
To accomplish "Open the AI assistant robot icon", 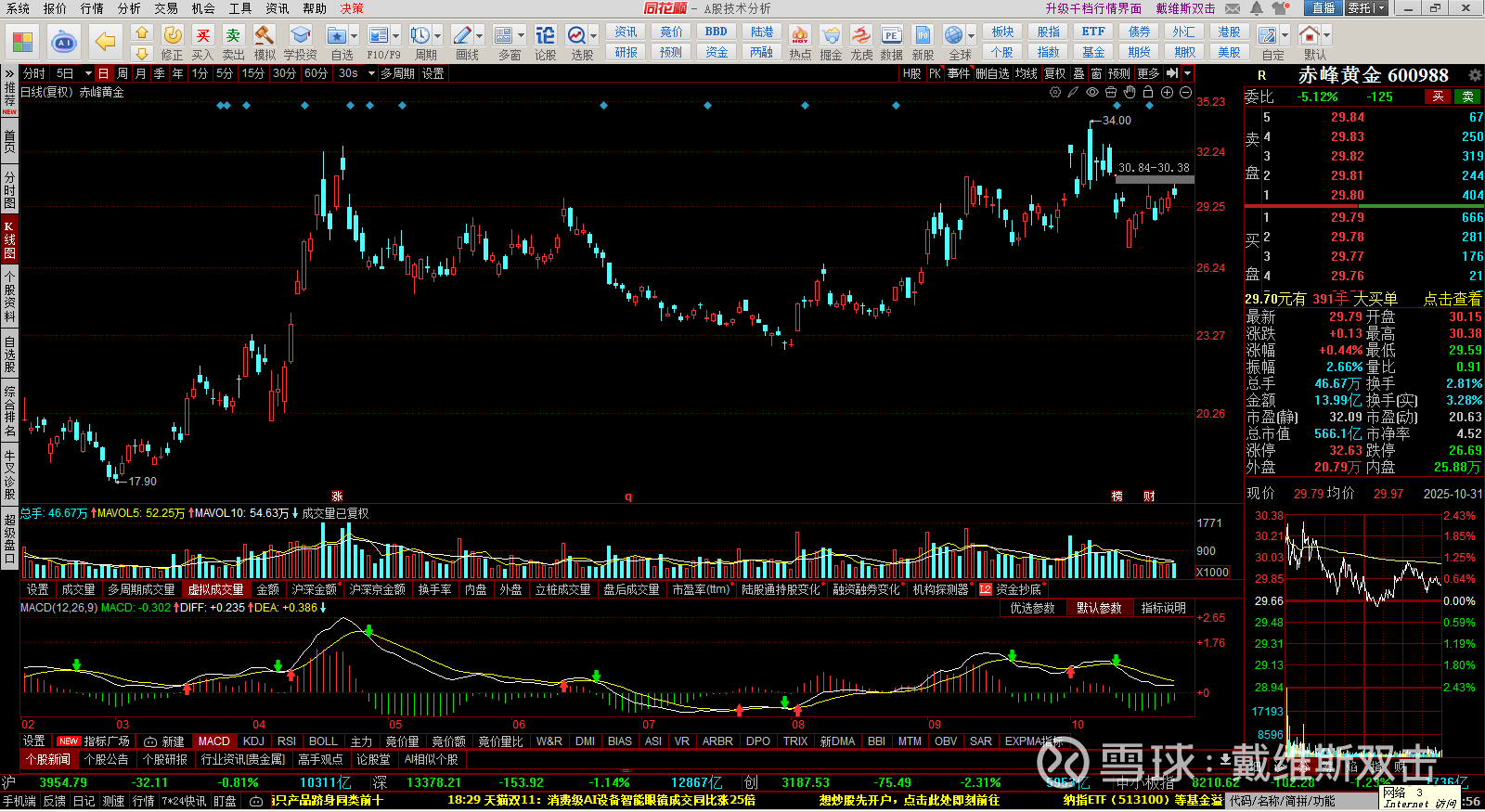I will [64, 42].
